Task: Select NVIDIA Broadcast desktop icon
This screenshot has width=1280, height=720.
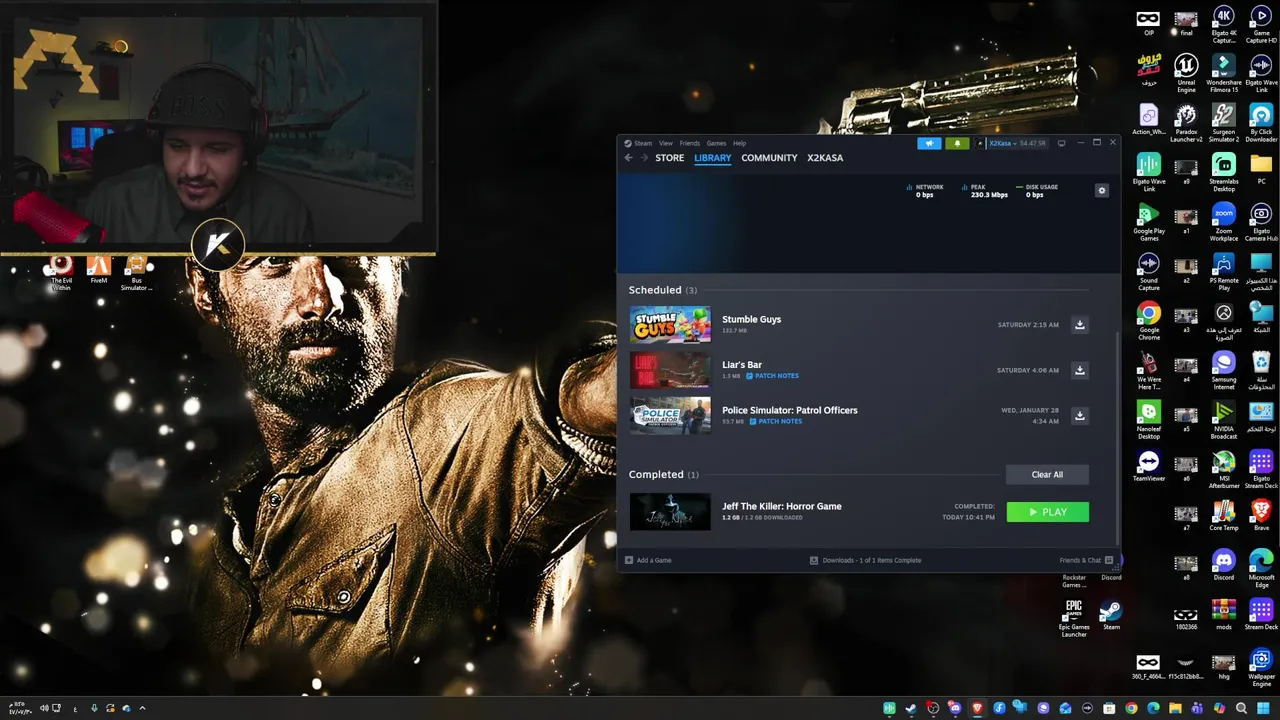Action: coord(1223,420)
